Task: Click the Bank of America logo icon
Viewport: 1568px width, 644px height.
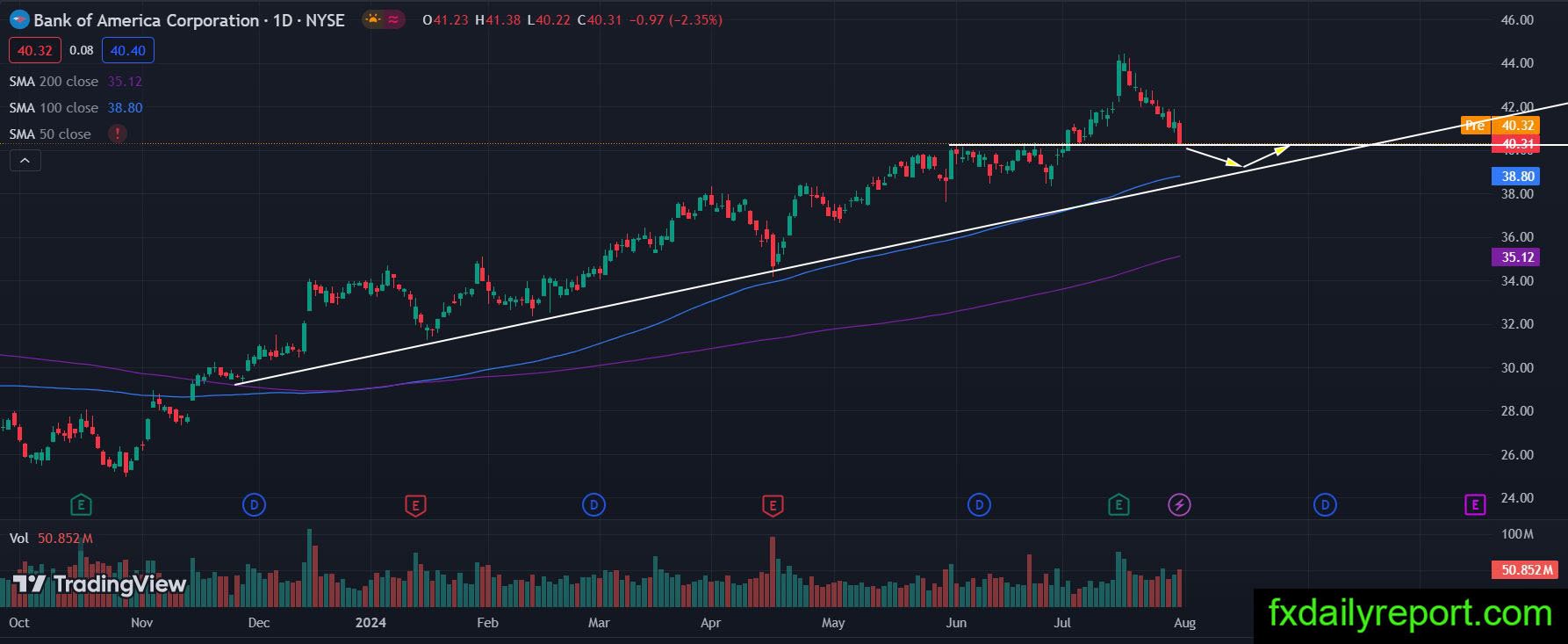Action: click(19, 19)
